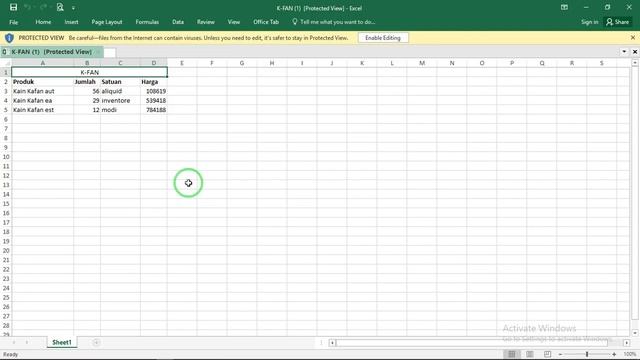Select the Kain Kafan aut cell

(42, 91)
